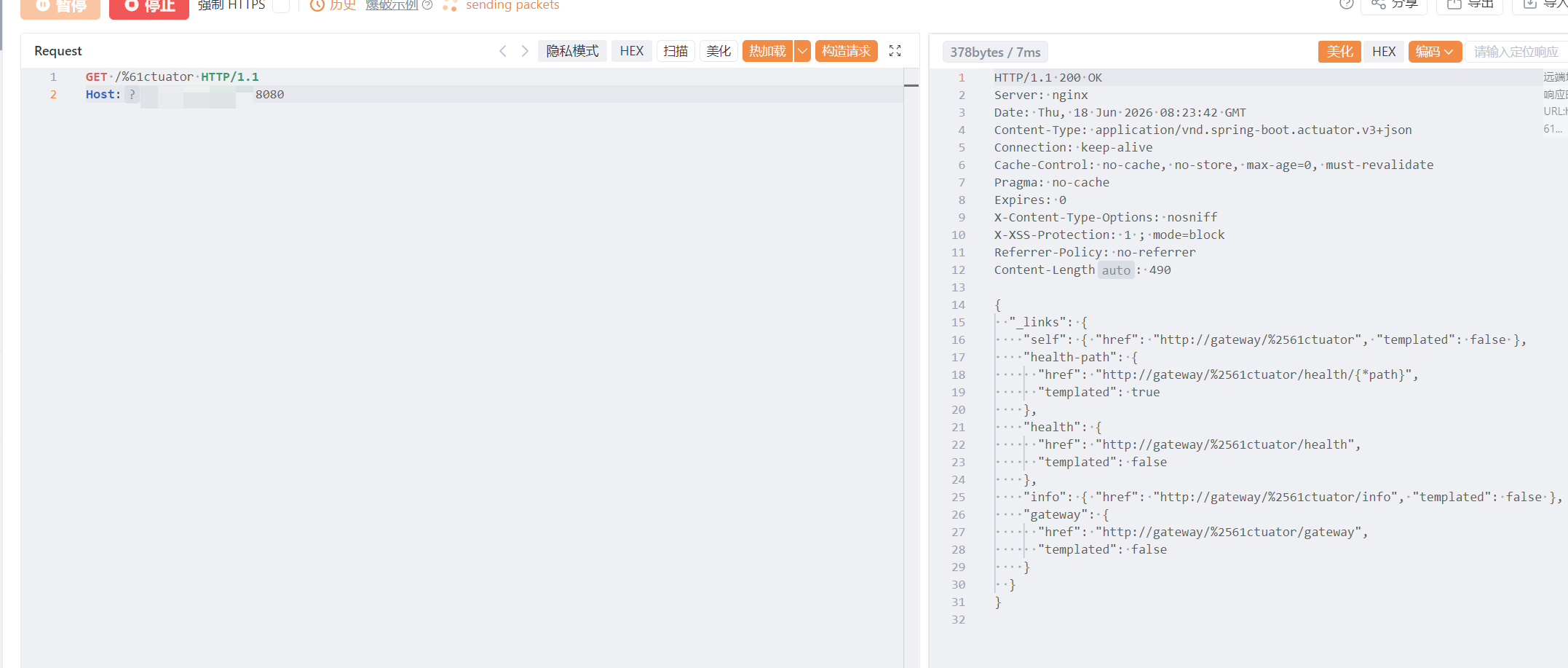Click the "gateway": { JSON line
This screenshot has width=1568, height=668.
(x=1066, y=515)
